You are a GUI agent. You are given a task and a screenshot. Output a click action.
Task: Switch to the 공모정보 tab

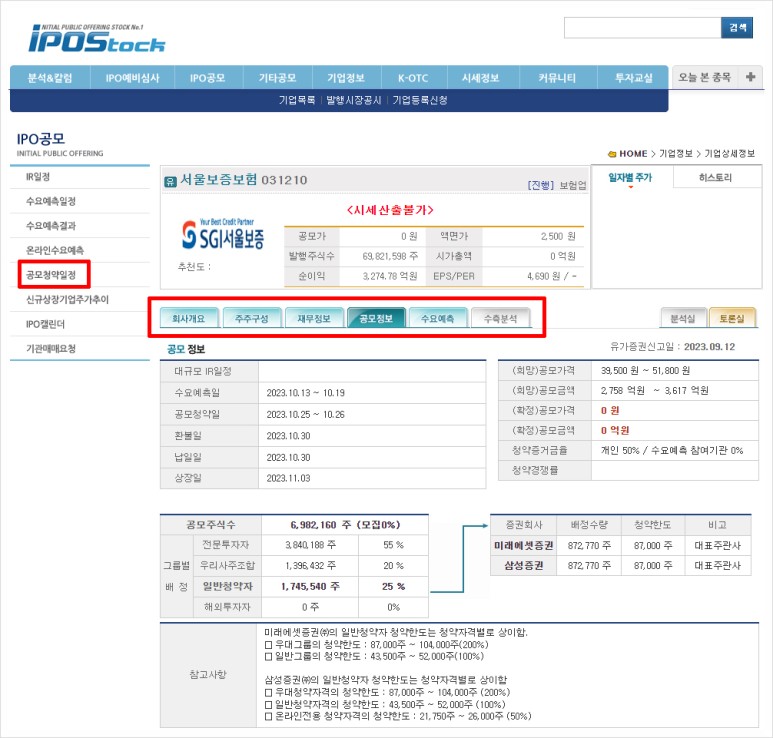376,318
